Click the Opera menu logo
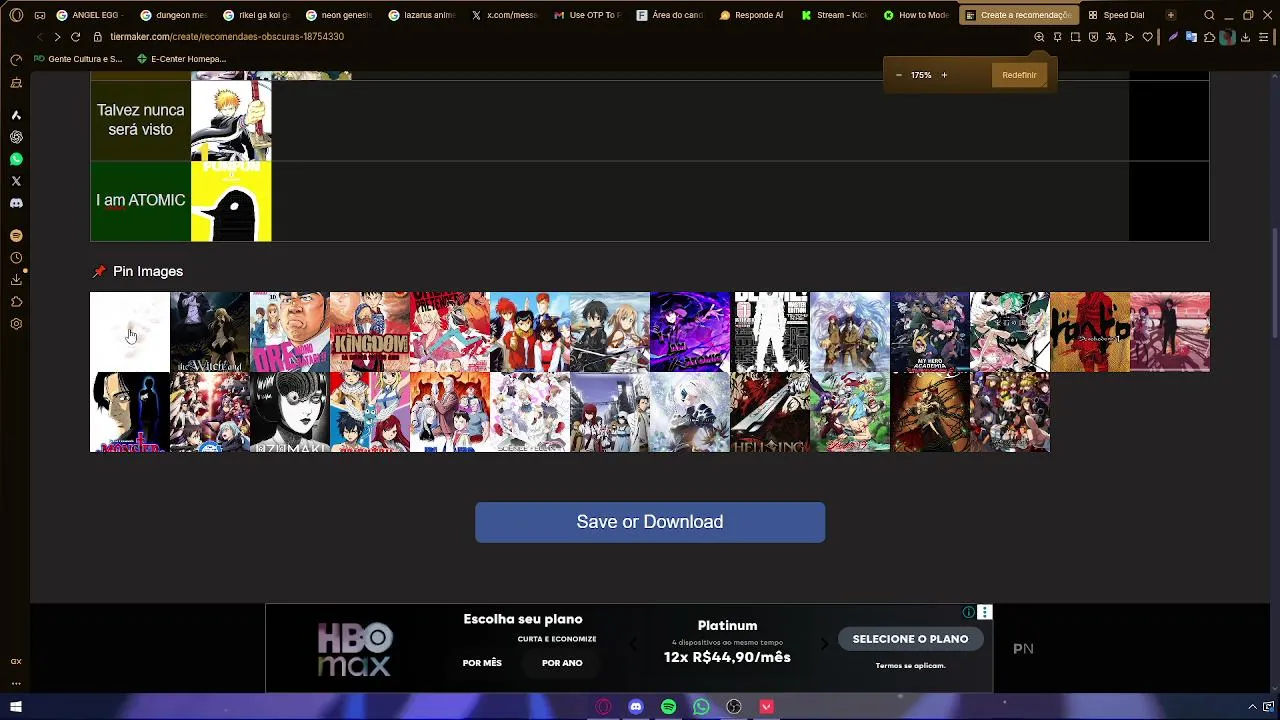The height and width of the screenshot is (720, 1280). click(16, 15)
